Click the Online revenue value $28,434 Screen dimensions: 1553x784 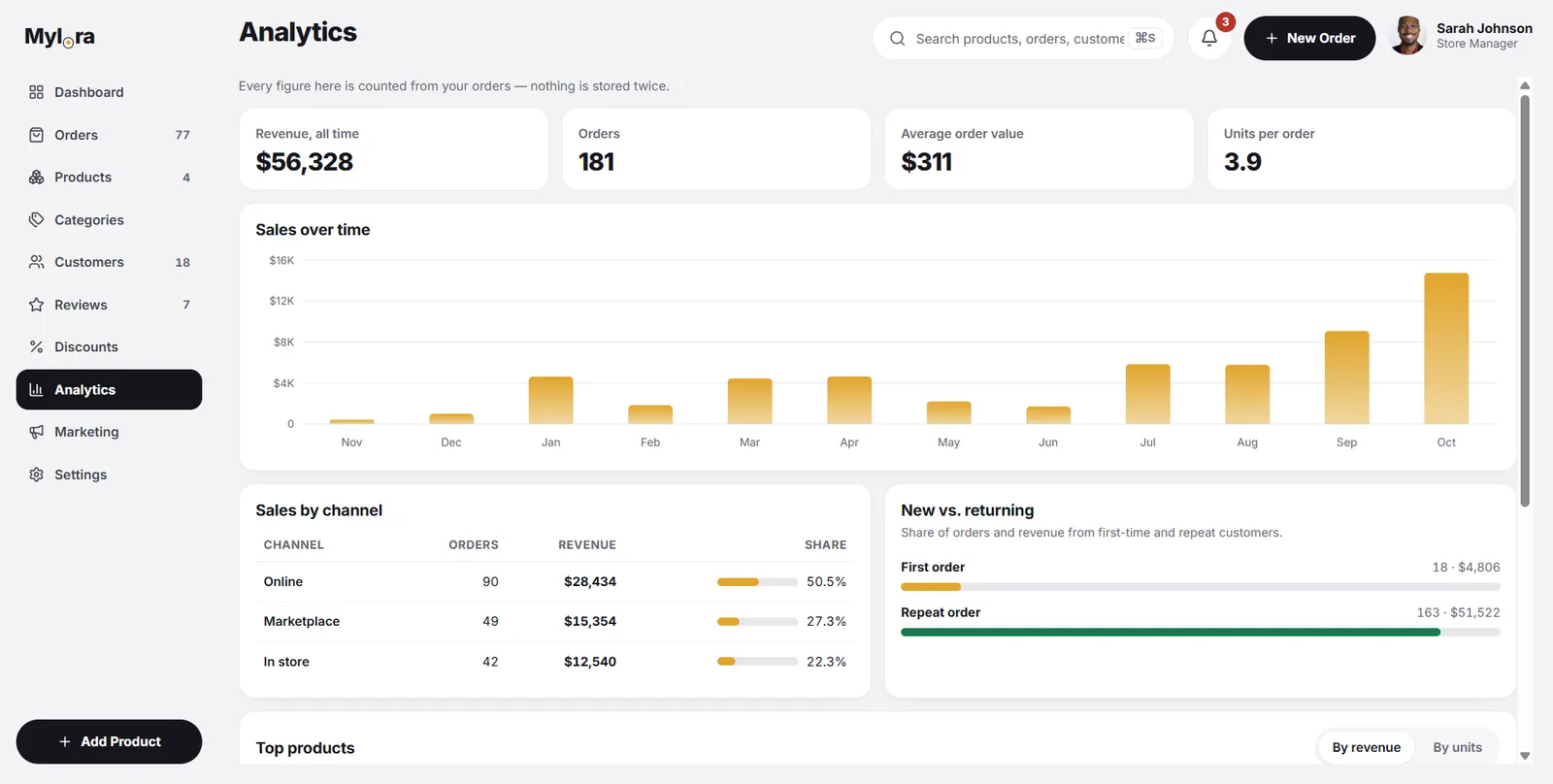point(590,582)
